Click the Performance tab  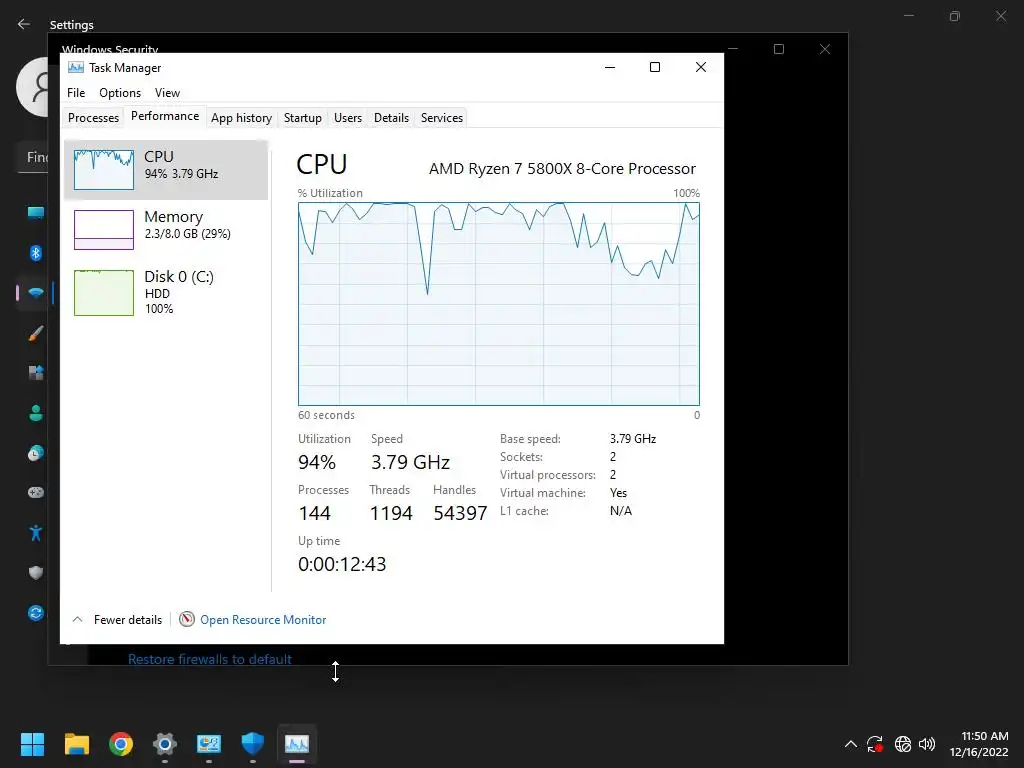165,116
